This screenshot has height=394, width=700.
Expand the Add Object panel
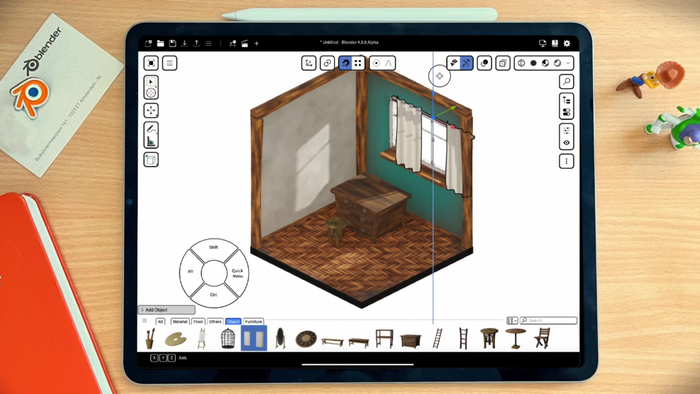[167, 310]
